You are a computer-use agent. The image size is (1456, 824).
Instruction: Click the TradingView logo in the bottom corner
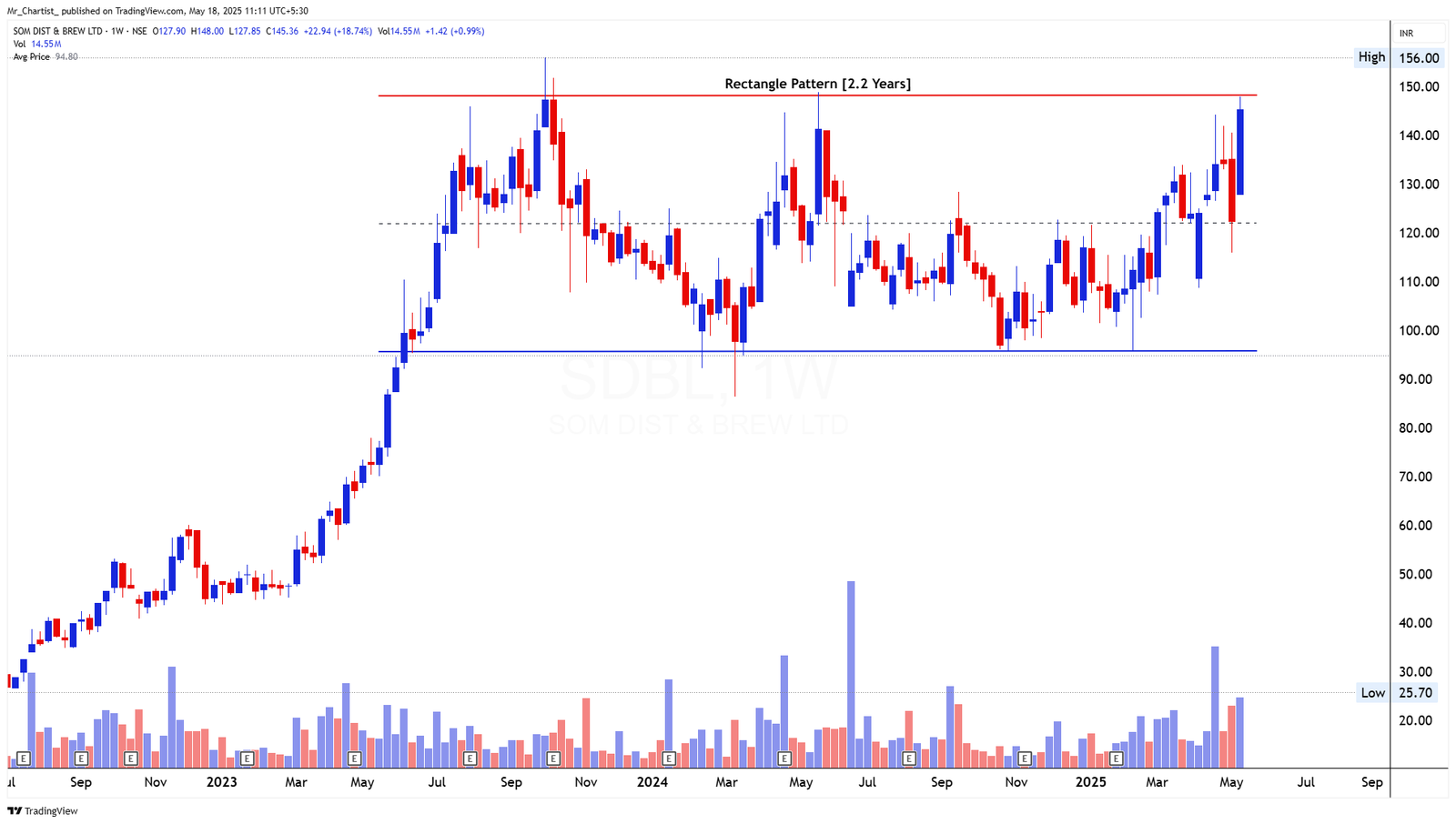click(x=18, y=810)
